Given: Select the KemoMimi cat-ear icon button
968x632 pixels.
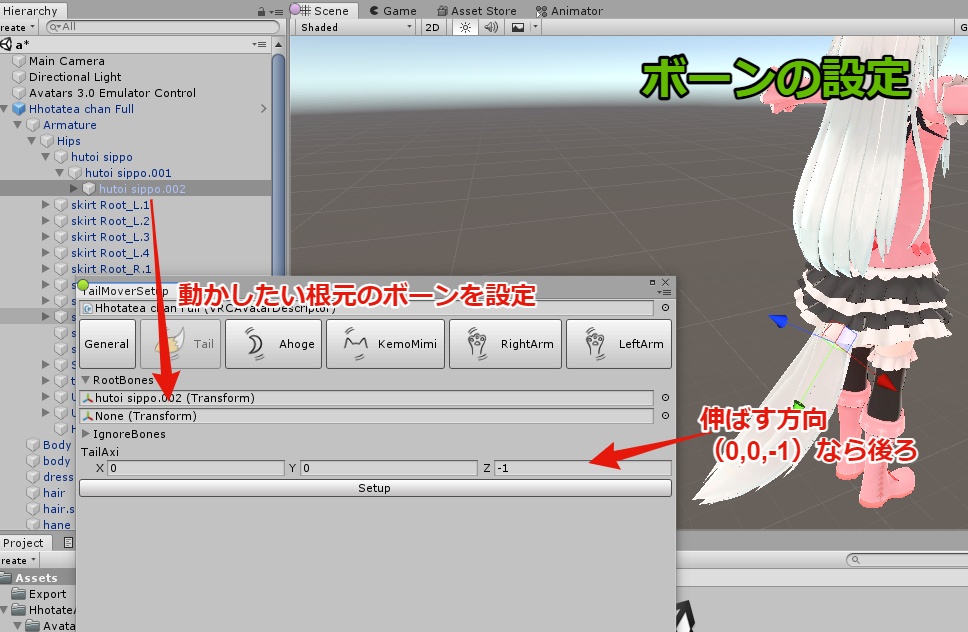Looking at the screenshot, I should click(x=355, y=343).
